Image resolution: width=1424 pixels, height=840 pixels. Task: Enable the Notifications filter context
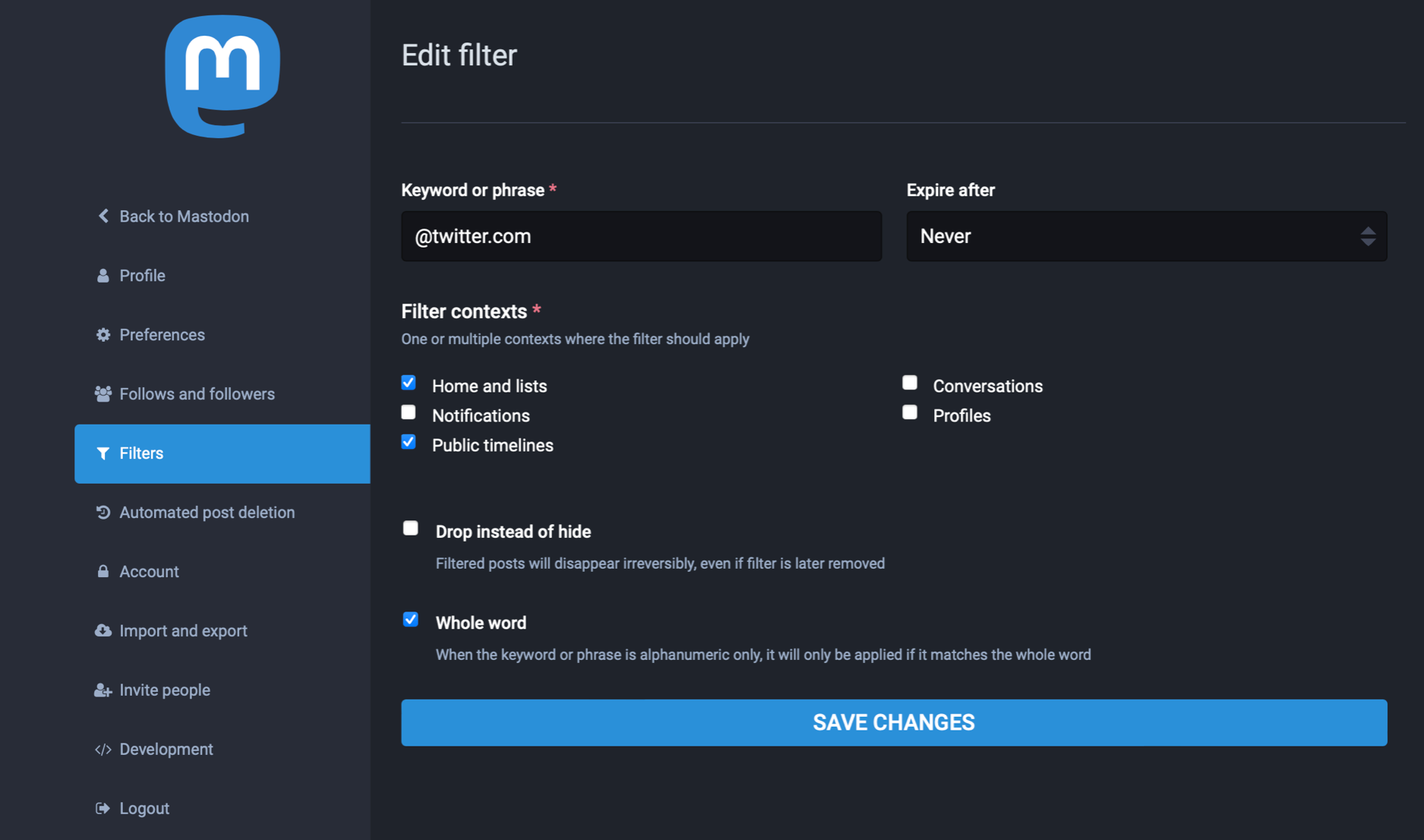pyautogui.click(x=409, y=412)
